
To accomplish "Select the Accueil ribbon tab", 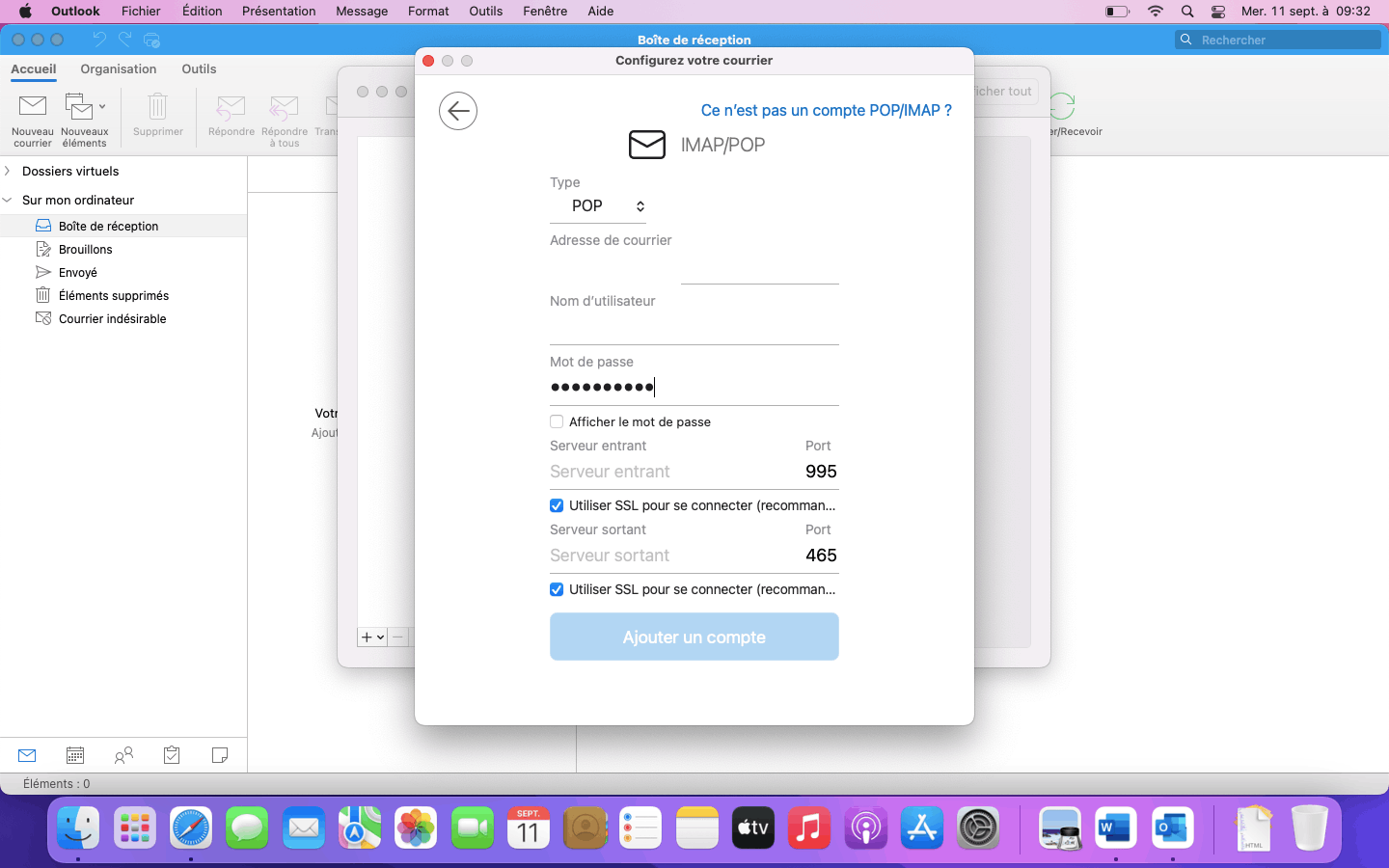I will [x=34, y=69].
